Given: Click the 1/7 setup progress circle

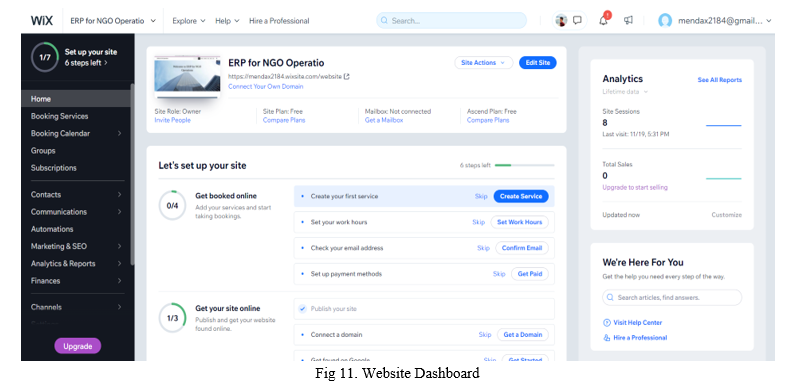Looking at the screenshot, I should point(45,57).
